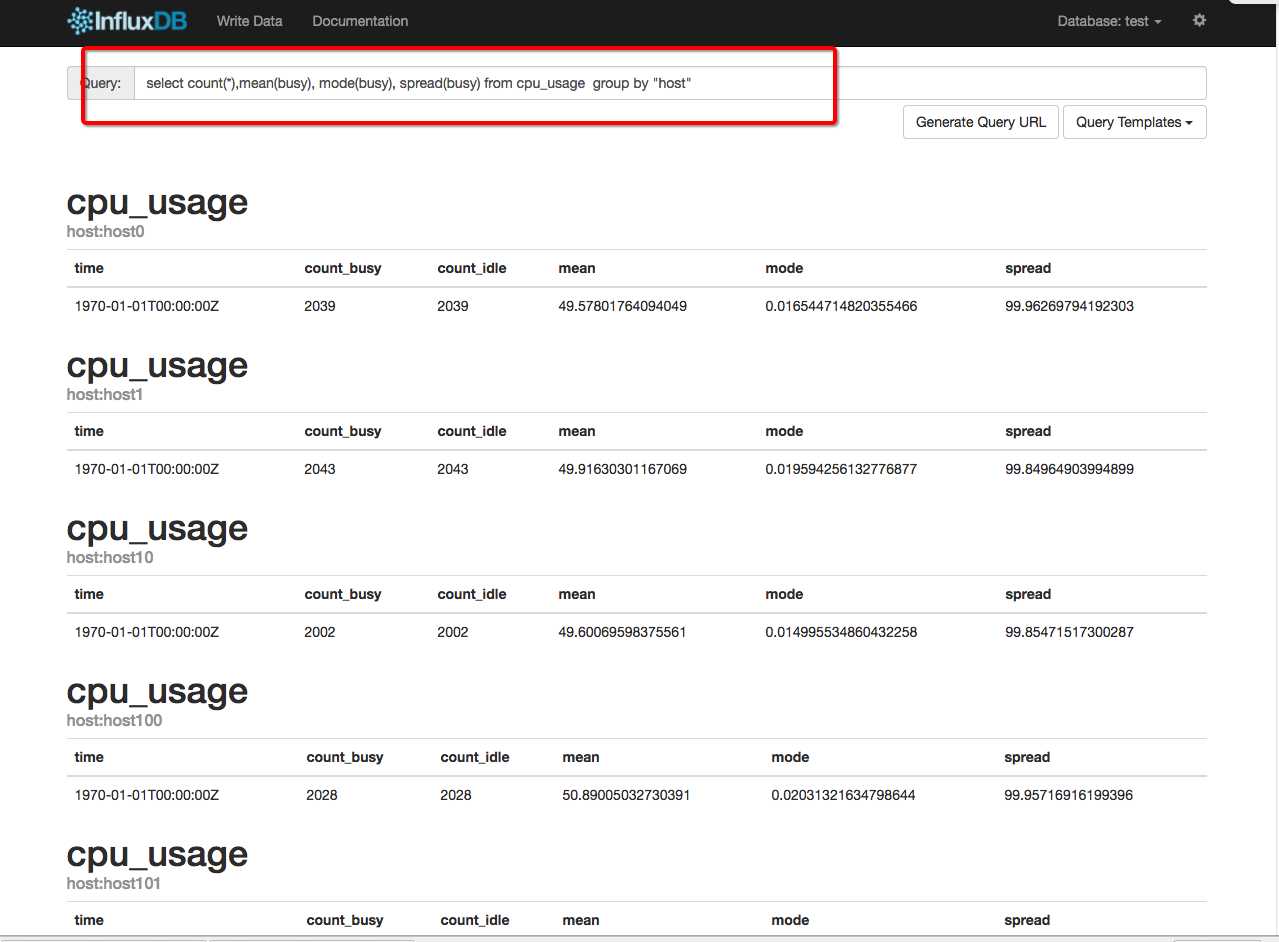The height and width of the screenshot is (942, 1279).
Task: Click mean value 49.57801764094049
Action: click(622, 306)
